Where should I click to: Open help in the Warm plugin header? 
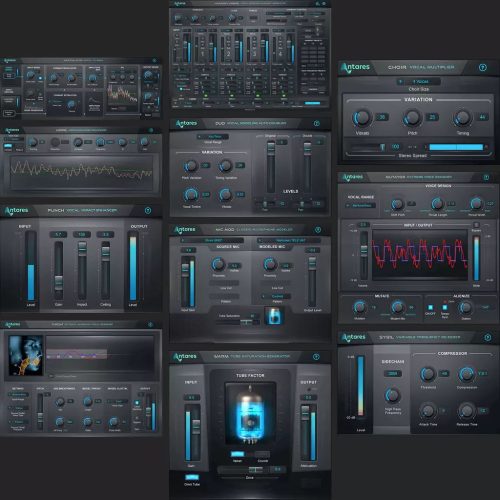pos(316,357)
